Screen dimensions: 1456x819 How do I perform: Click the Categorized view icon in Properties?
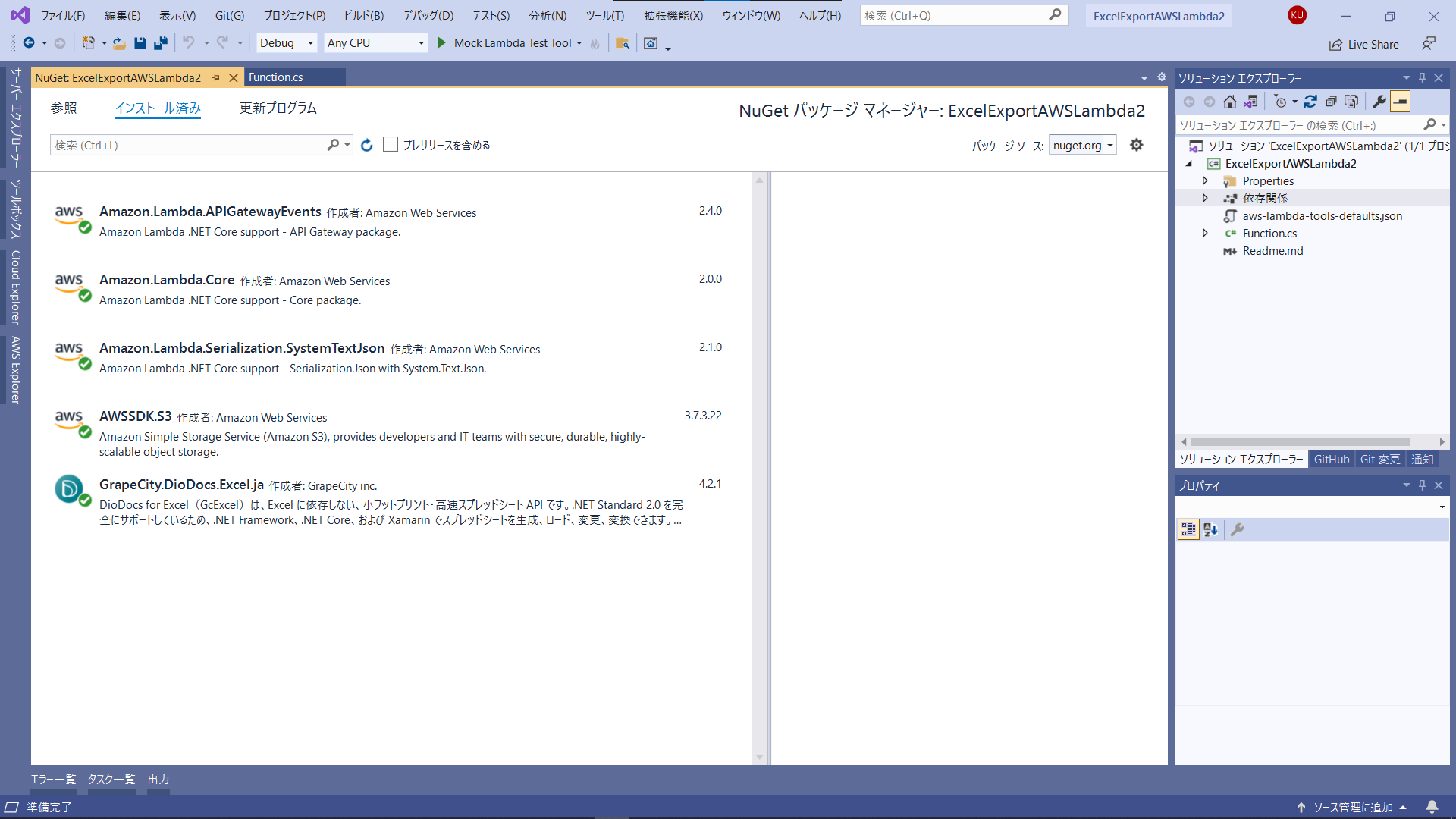coord(1188,529)
